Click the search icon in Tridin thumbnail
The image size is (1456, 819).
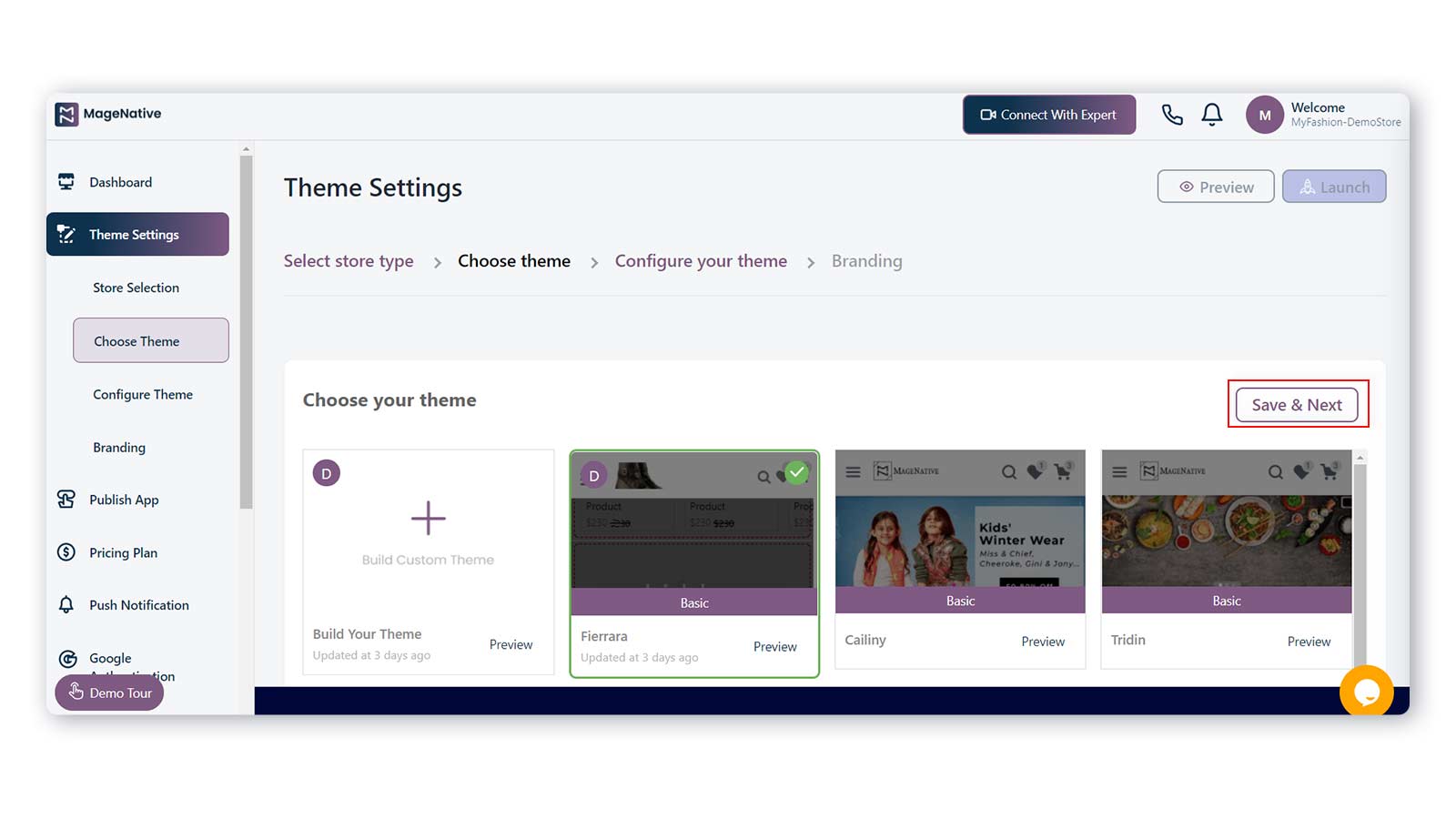click(x=1275, y=471)
